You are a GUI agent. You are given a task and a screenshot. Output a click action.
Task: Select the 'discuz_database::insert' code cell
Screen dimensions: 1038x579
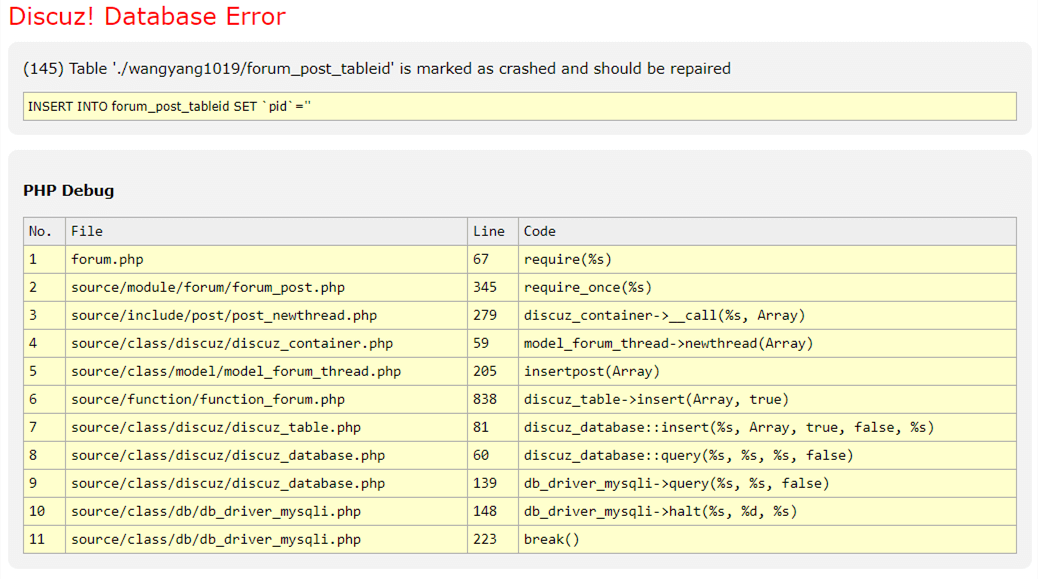(x=767, y=427)
